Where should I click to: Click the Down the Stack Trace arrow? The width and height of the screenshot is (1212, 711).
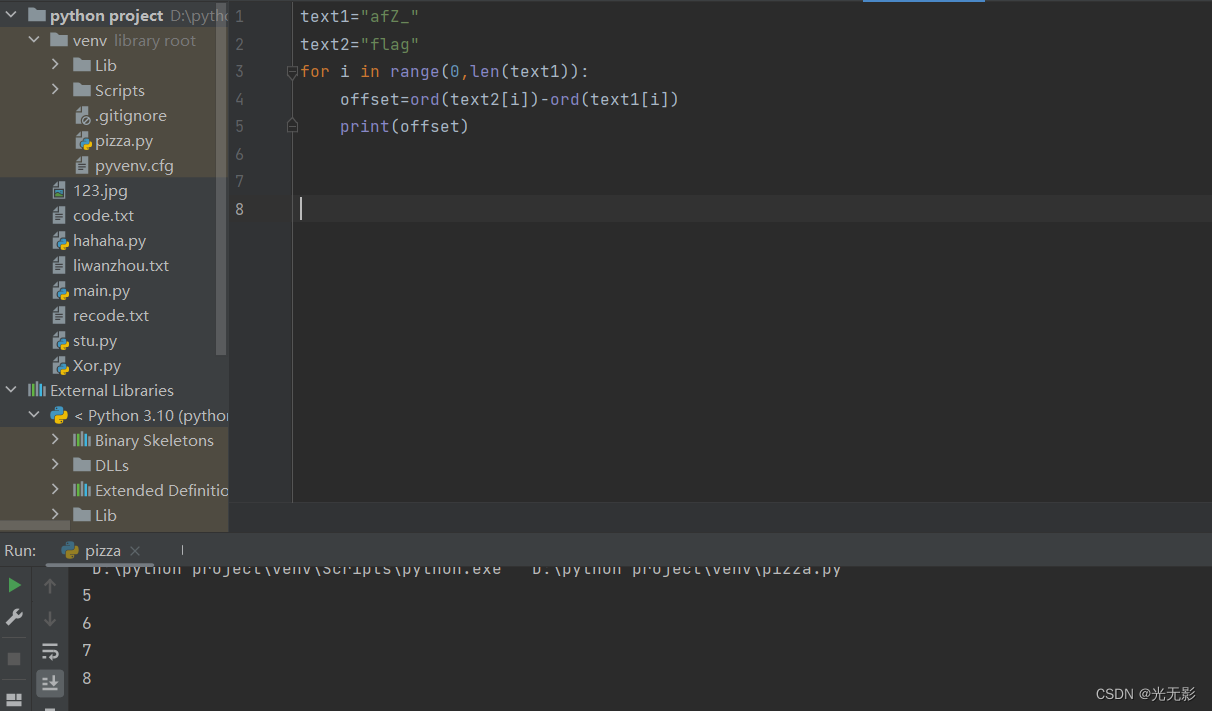click(x=50, y=619)
